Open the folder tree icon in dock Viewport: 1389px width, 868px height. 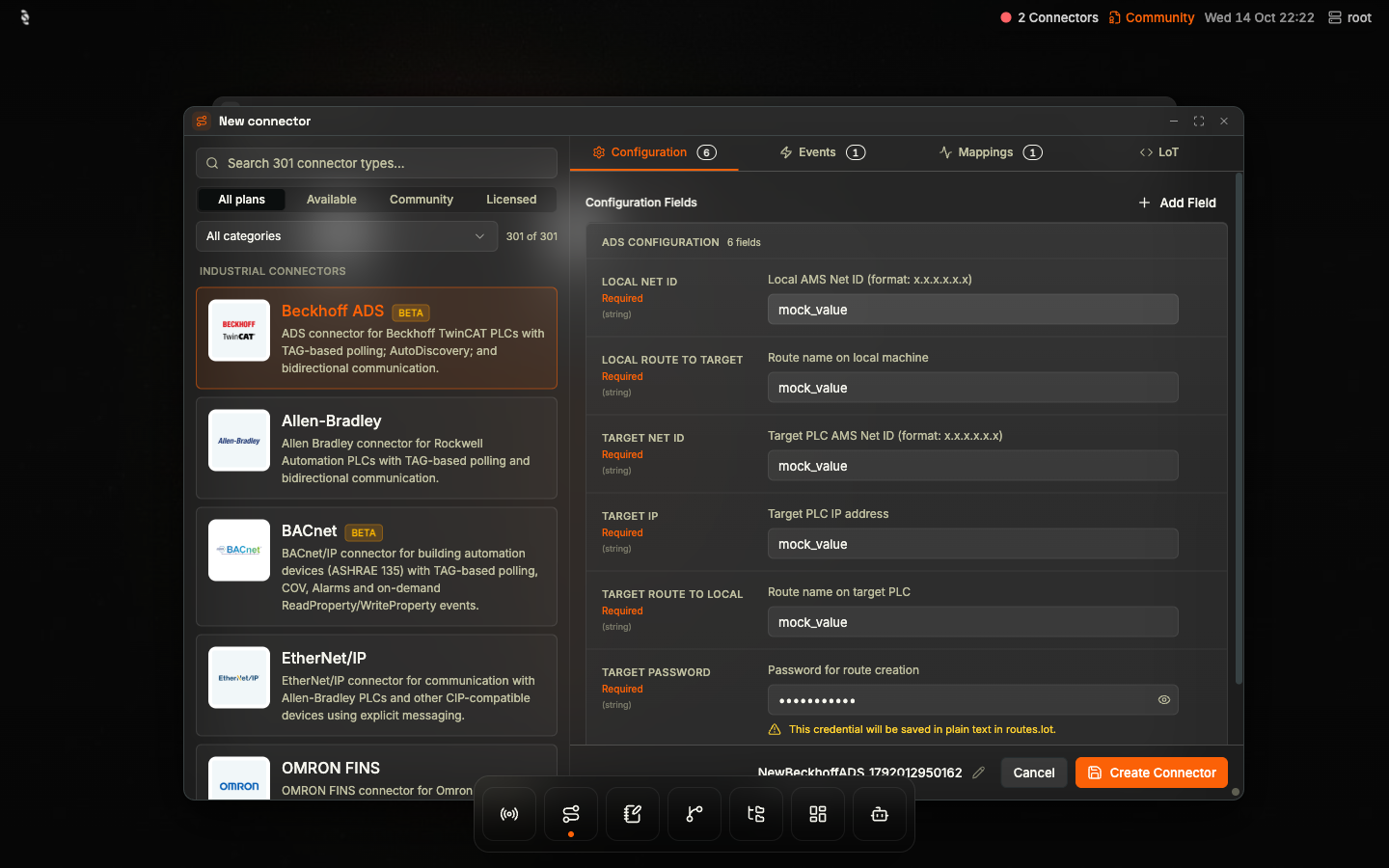pyautogui.click(x=756, y=814)
